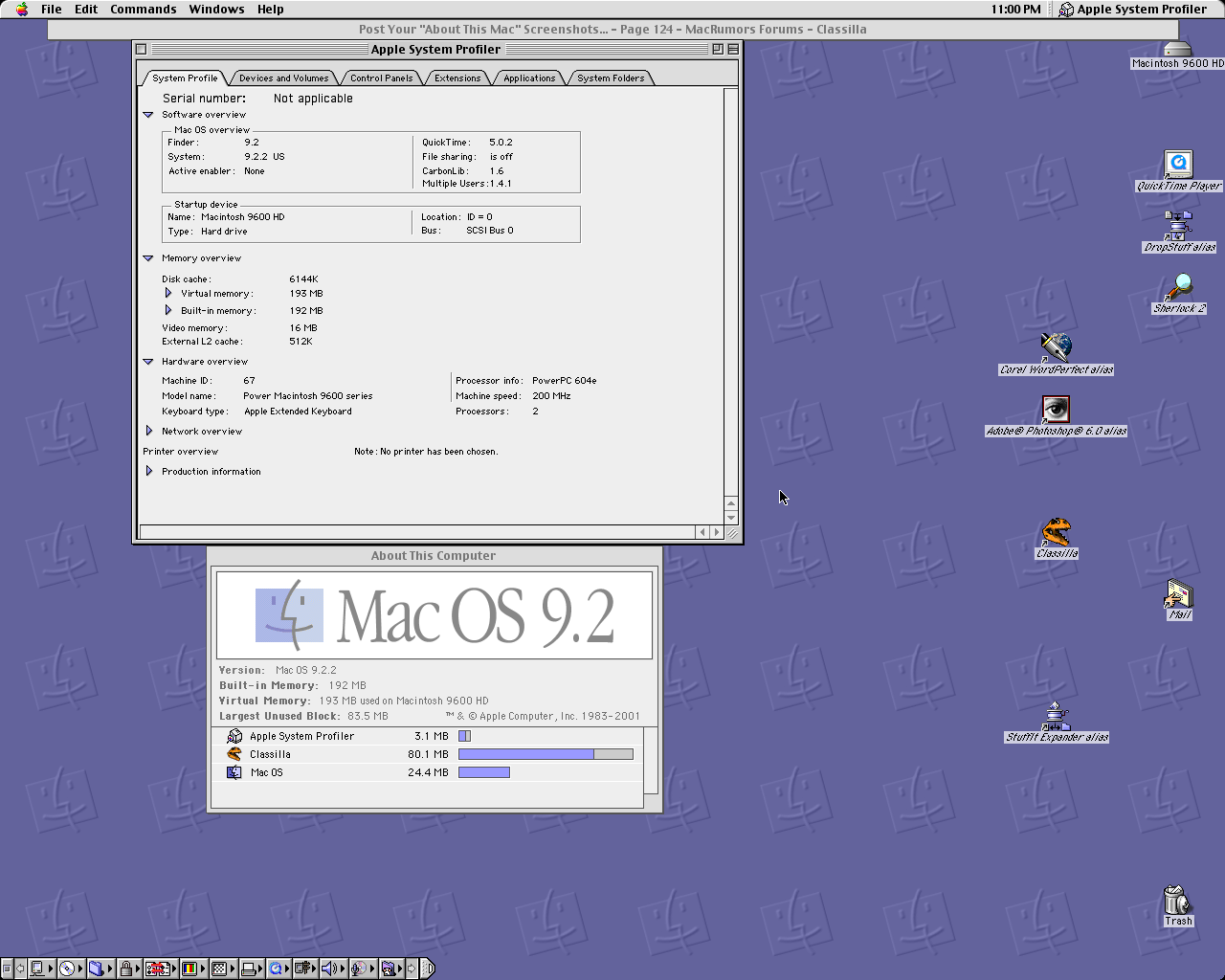The height and width of the screenshot is (980, 1225).
Task: Click Remote Access module in Control Strip
Action: (x=306, y=969)
